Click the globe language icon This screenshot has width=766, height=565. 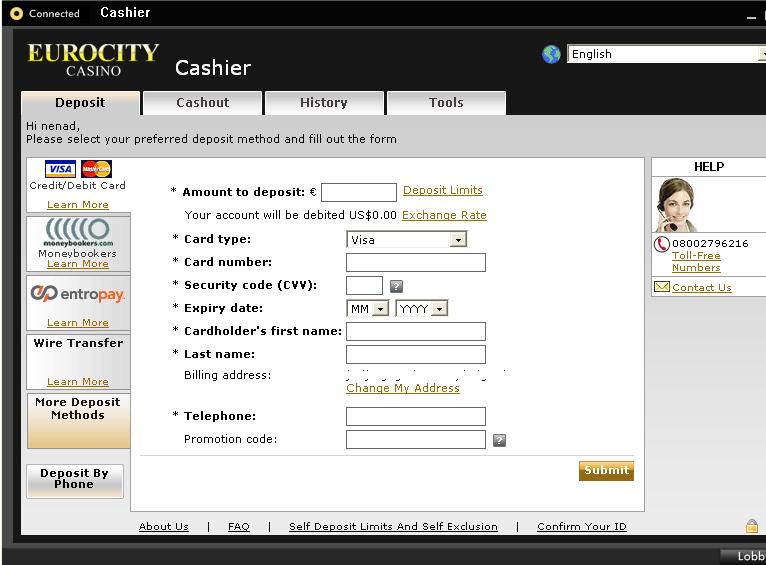(551, 55)
